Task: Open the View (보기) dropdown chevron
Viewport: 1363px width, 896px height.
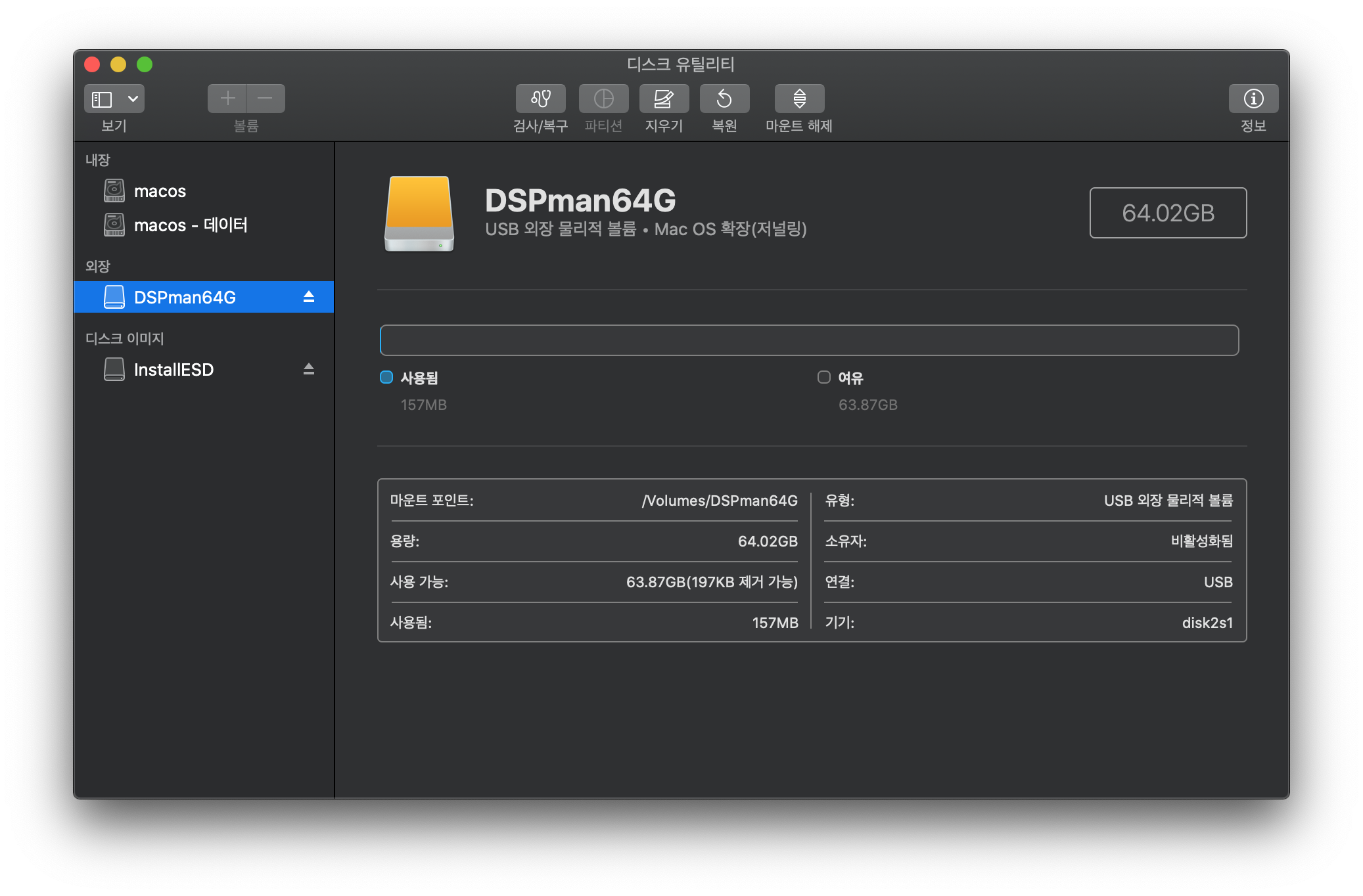Action: coord(133,99)
